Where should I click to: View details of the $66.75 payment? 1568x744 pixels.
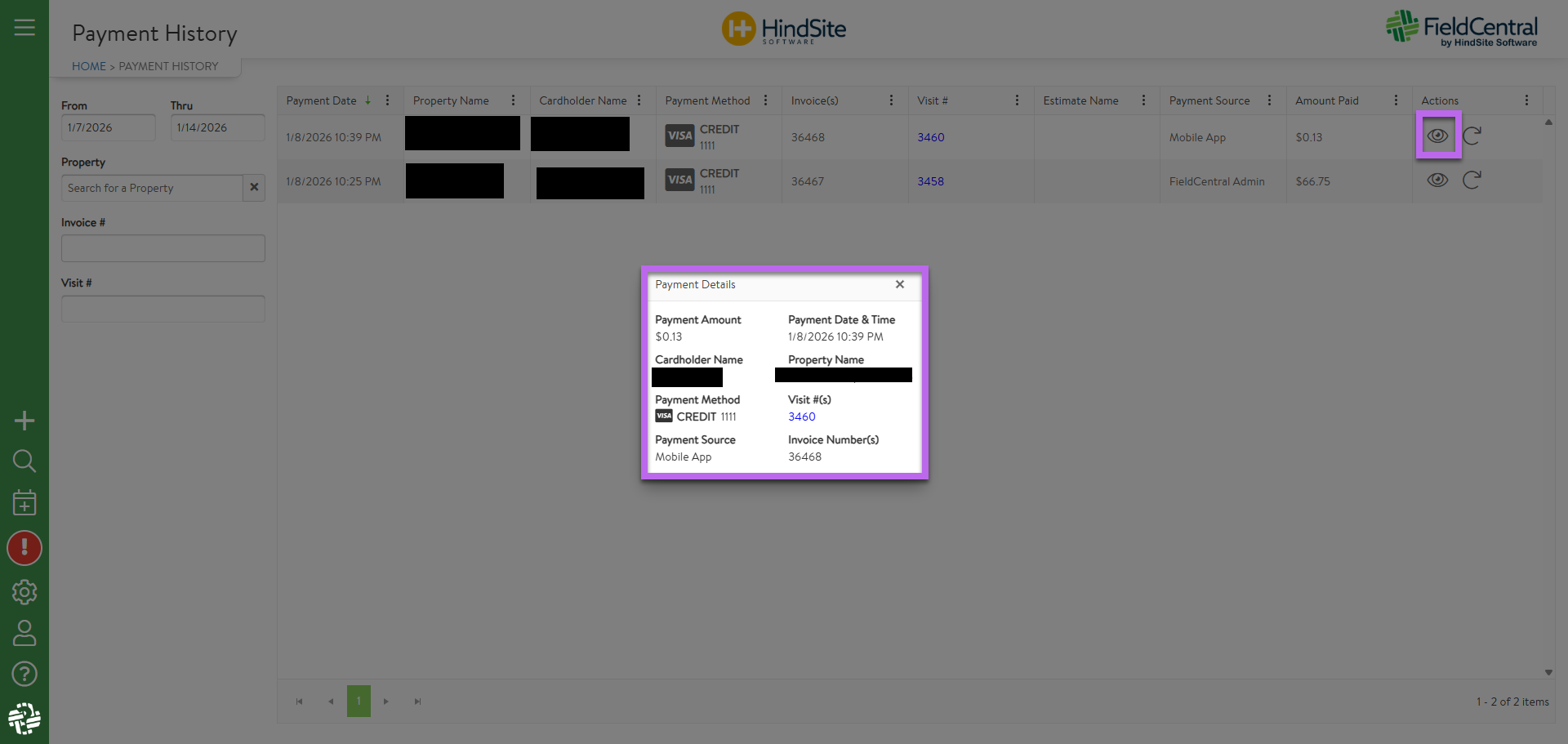click(1437, 180)
